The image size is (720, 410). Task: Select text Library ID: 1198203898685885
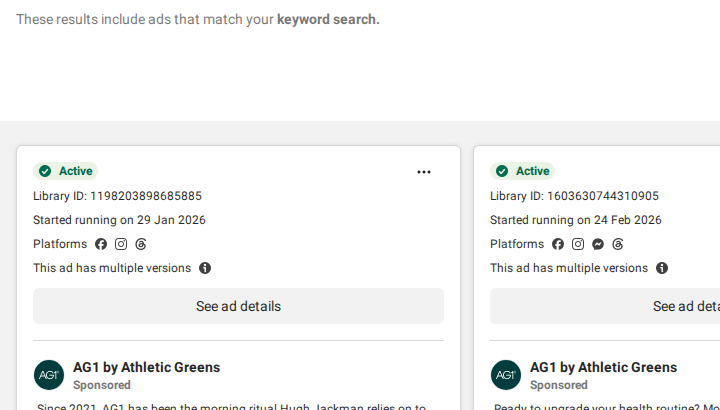(118, 196)
